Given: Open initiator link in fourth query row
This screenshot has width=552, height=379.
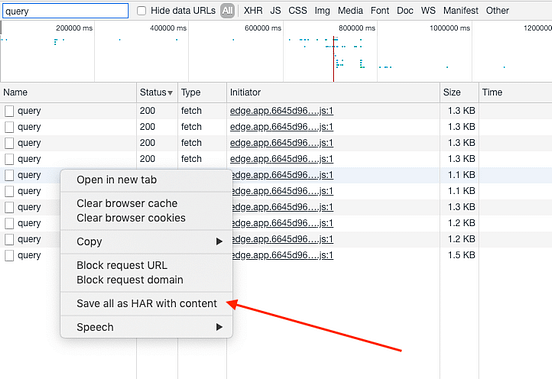Looking at the screenshot, I should click(x=282, y=159).
